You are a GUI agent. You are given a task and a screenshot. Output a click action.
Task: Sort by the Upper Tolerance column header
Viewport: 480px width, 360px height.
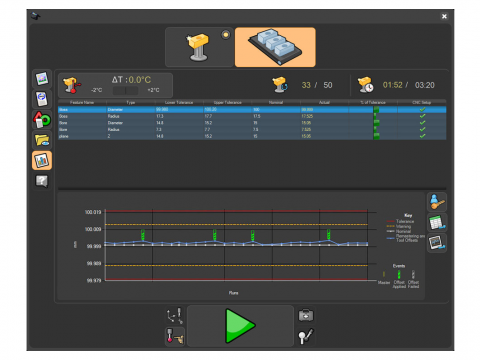tap(228, 102)
